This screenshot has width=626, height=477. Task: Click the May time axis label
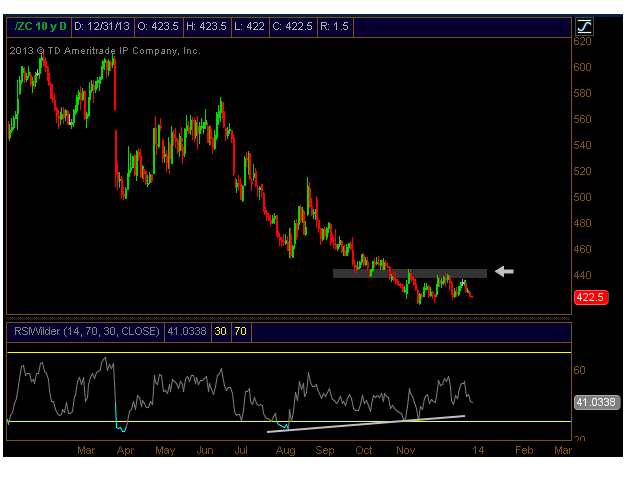(165, 450)
